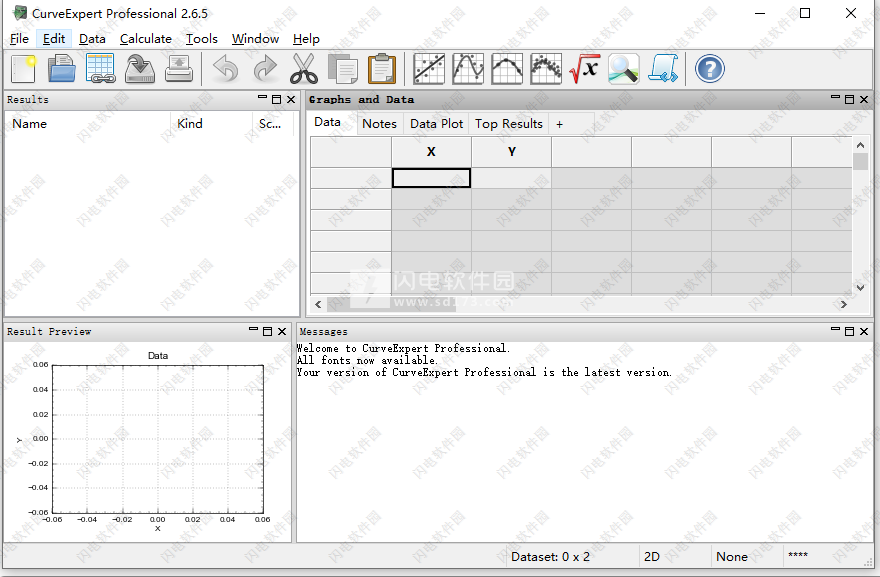Click the Data preview plot thumbnail
The image size is (880, 577).
pyautogui.click(x=147, y=441)
